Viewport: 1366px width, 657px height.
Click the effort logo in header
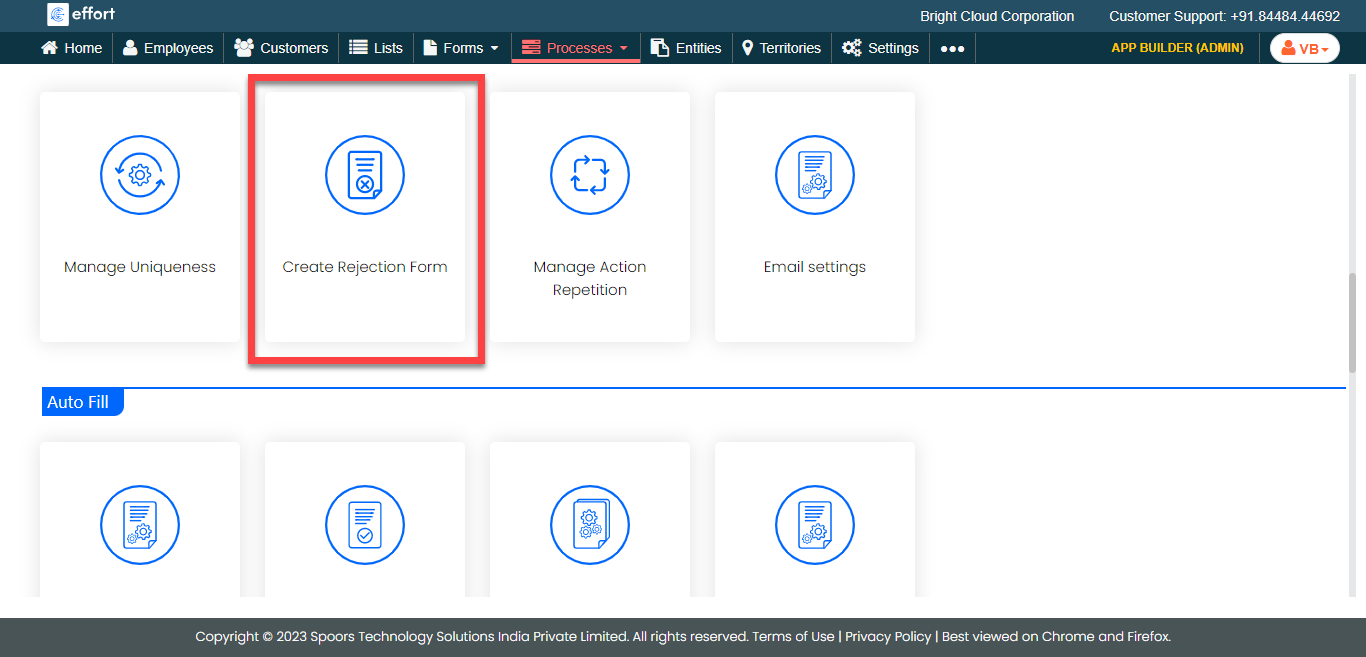[x=82, y=15]
